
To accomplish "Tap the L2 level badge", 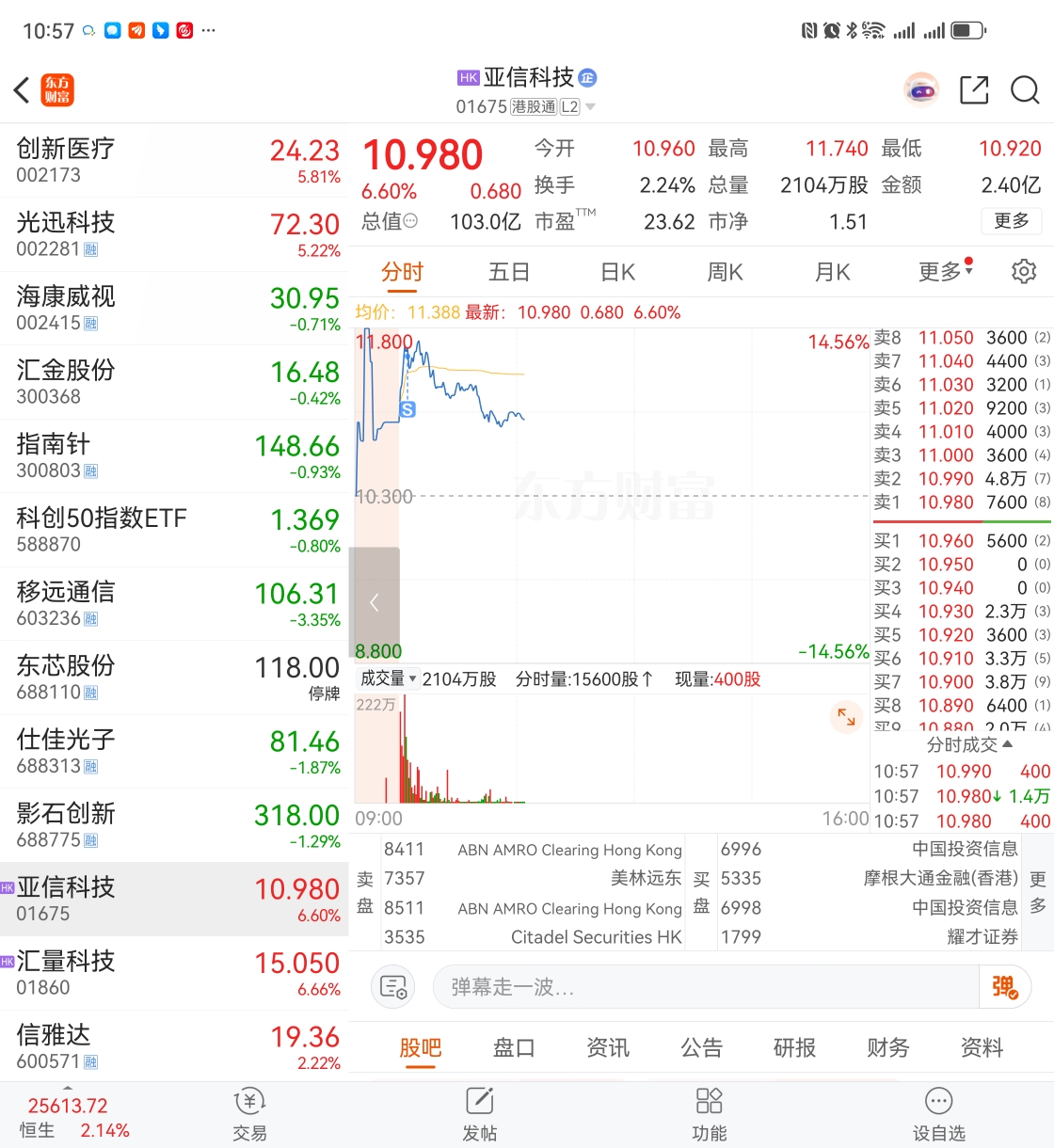I will point(569,107).
